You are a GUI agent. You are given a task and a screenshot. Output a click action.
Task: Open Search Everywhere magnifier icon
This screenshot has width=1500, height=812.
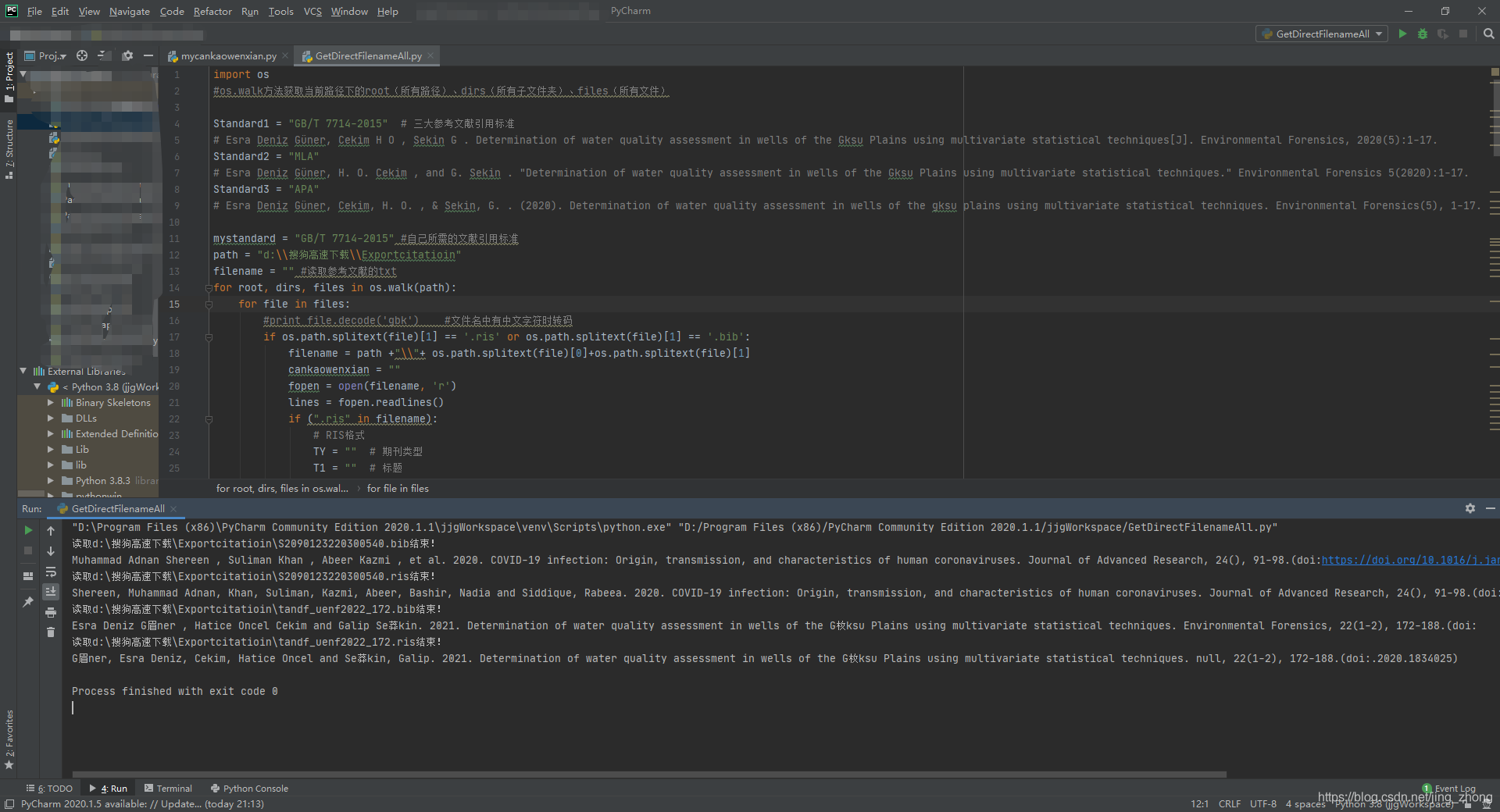click(1488, 34)
